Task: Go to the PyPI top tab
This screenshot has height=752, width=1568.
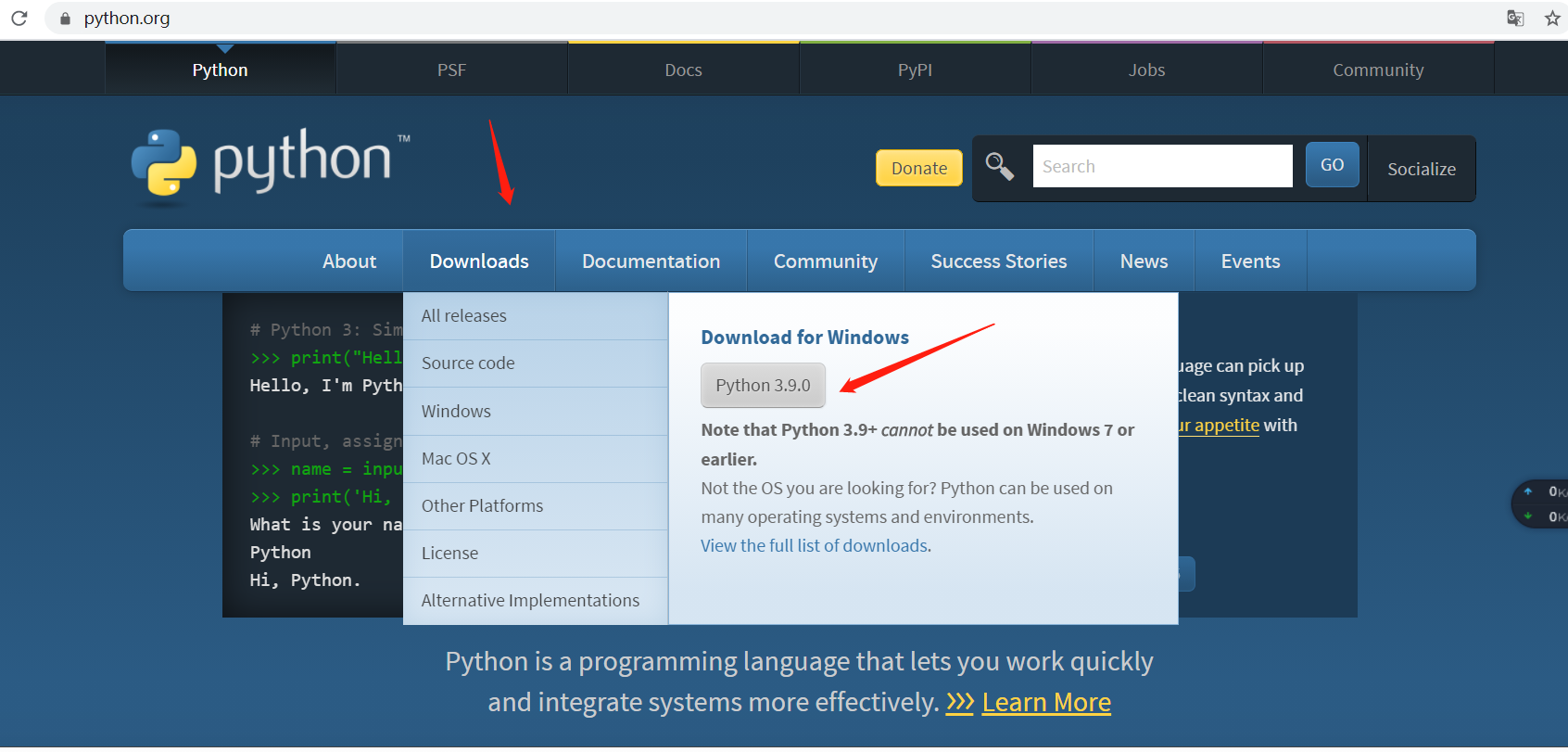Action: 915,70
